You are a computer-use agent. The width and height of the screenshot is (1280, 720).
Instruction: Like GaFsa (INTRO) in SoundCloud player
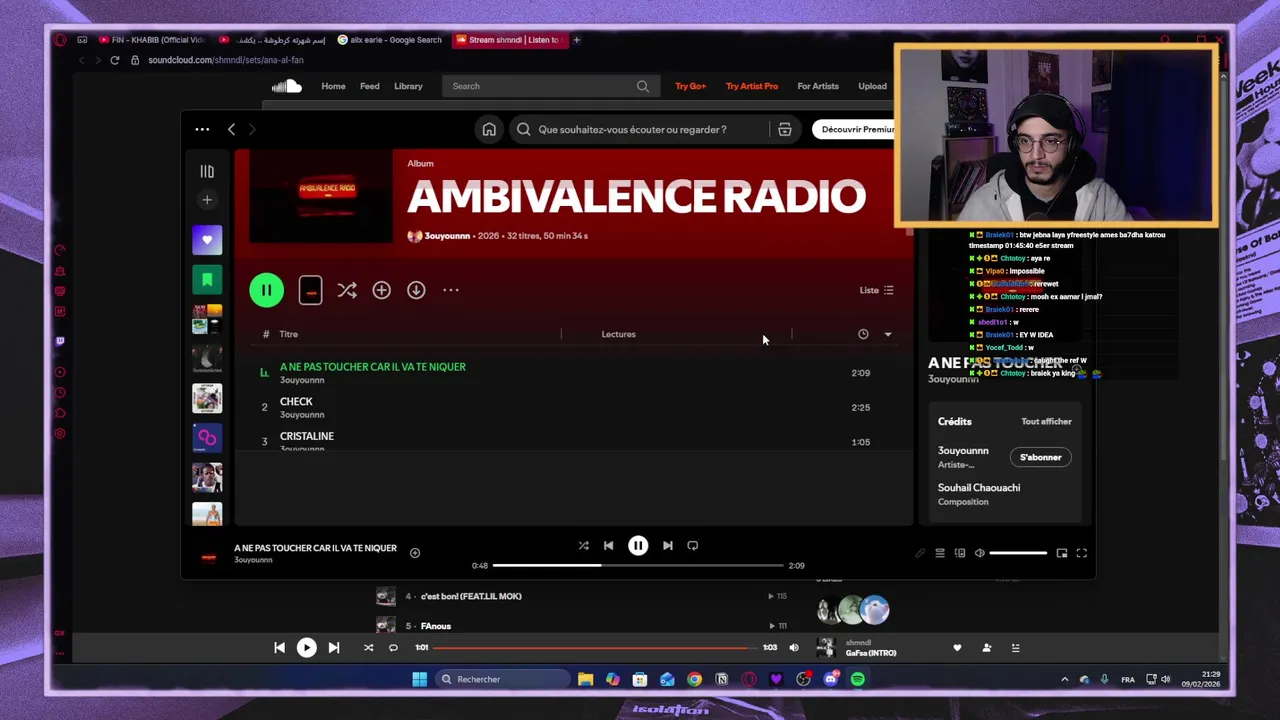pos(957,648)
